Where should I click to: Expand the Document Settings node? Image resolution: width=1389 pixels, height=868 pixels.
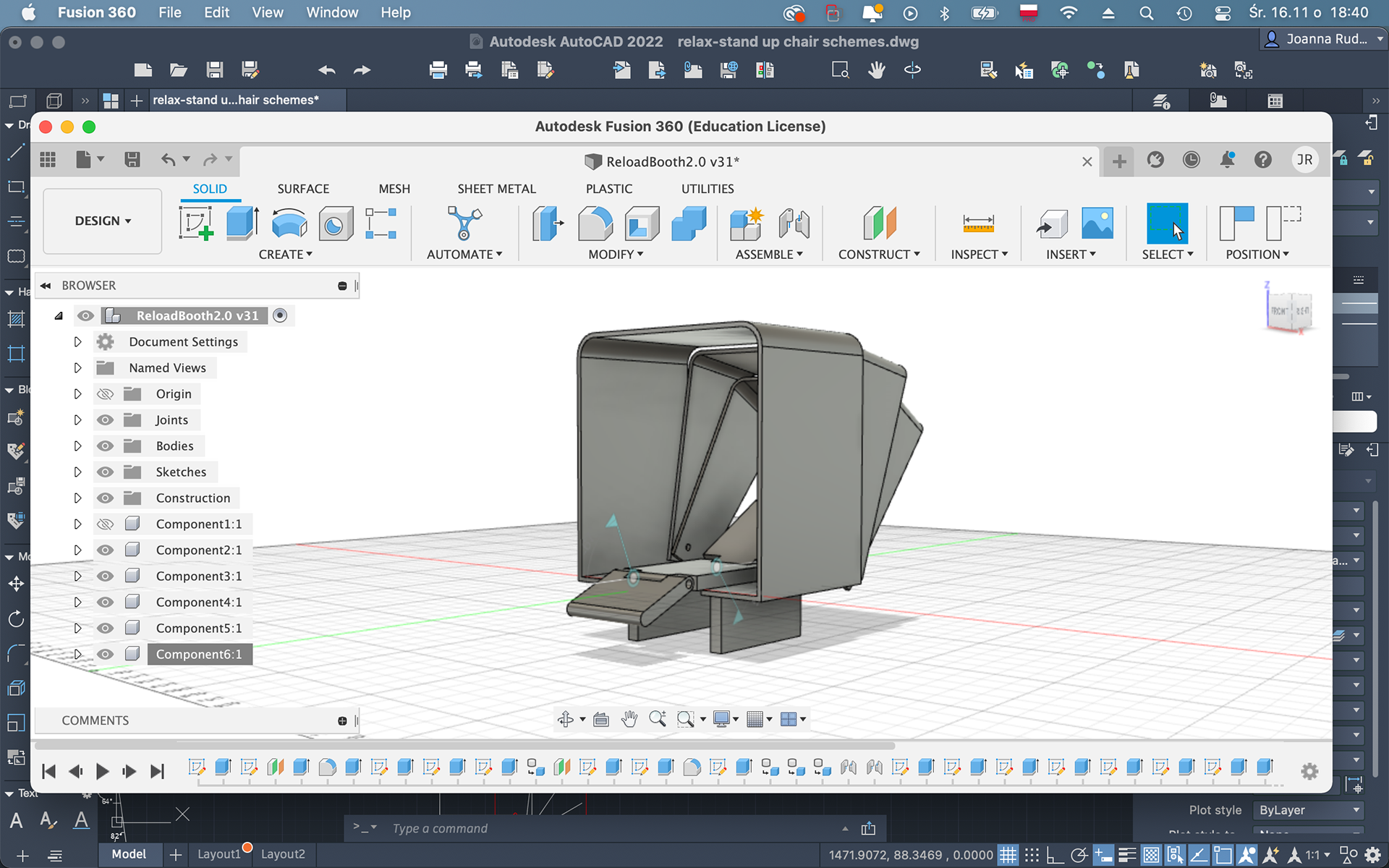[77, 341]
